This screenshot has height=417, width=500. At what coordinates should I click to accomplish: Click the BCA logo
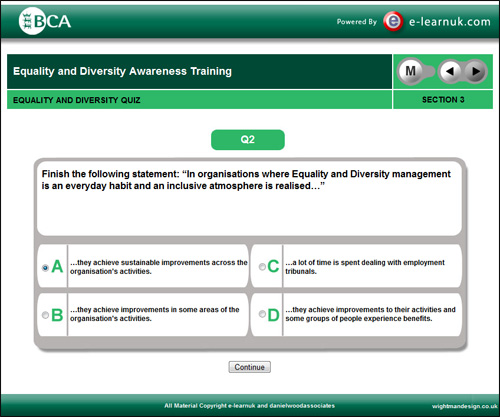coord(45,21)
